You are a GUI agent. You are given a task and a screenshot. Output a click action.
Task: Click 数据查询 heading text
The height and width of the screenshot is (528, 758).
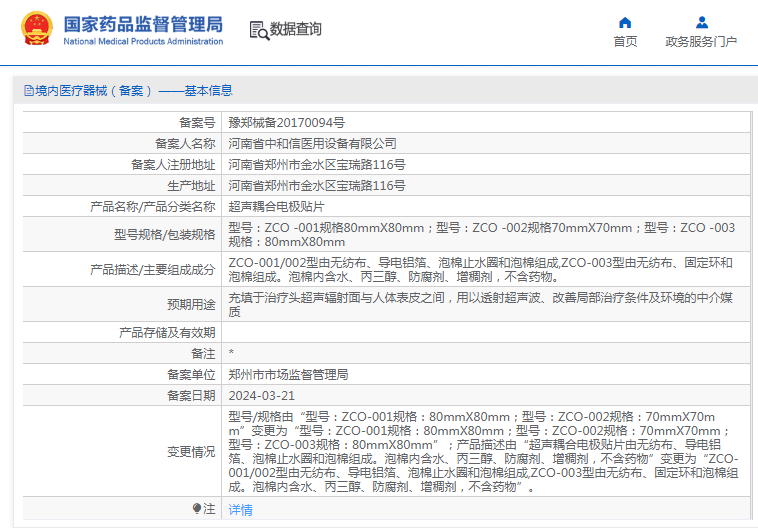pyautogui.click(x=295, y=29)
